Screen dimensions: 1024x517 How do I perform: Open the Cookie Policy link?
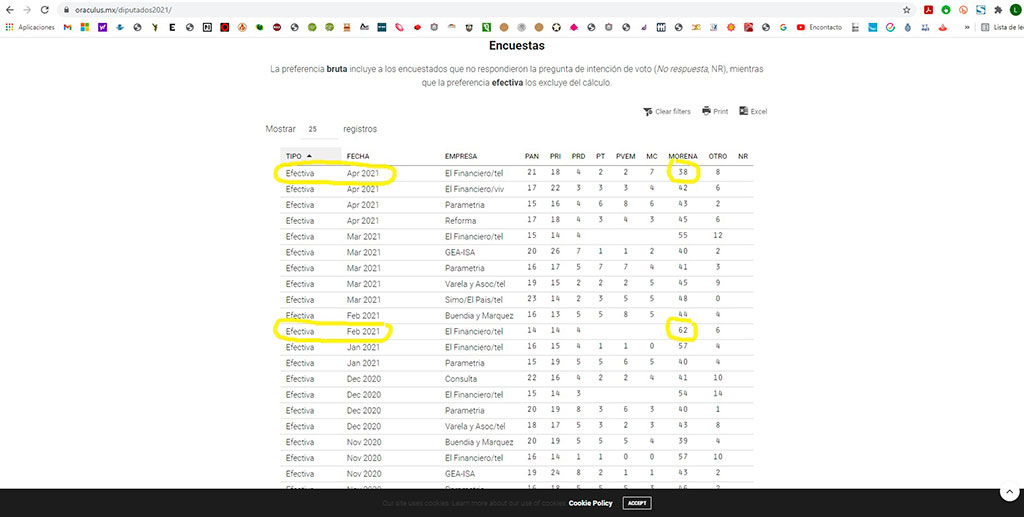[x=590, y=503]
